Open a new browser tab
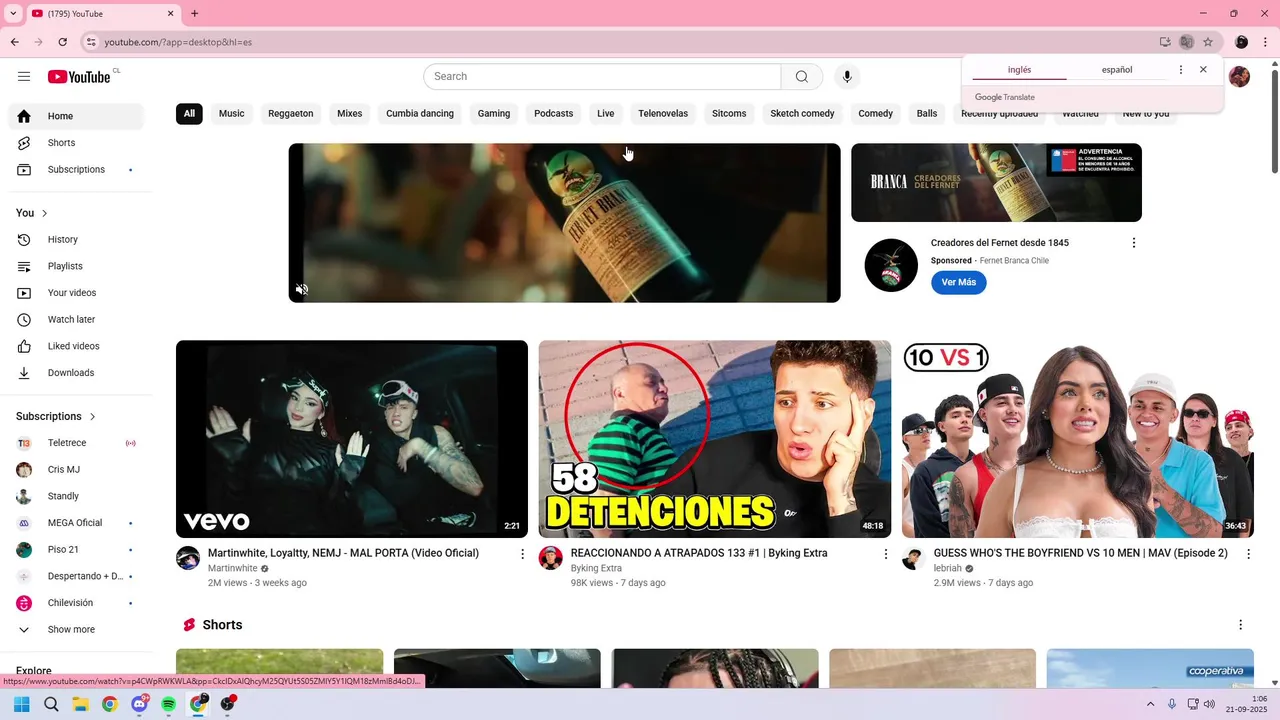 (x=195, y=14)
